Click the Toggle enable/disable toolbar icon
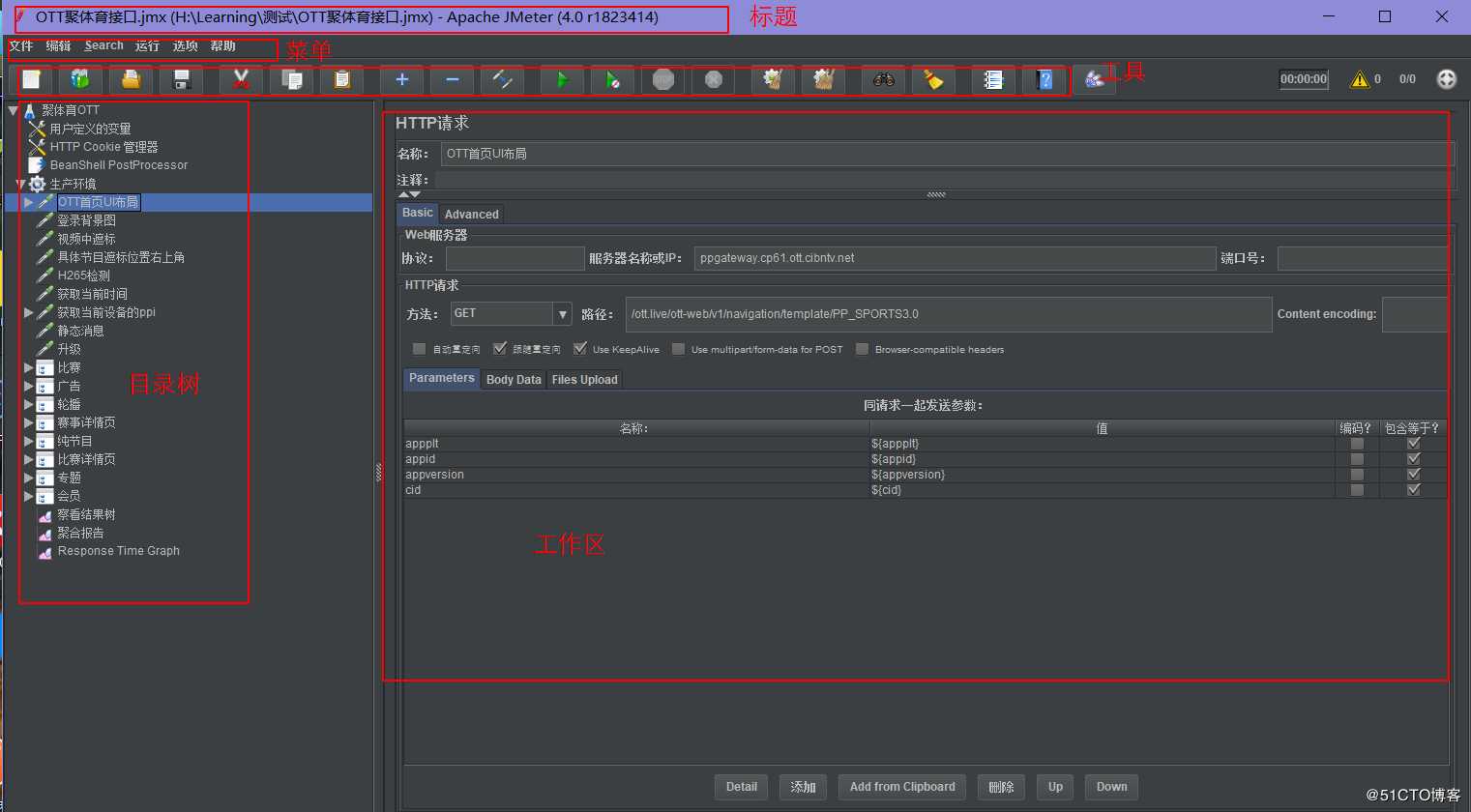This screenshot has height=812, width=1471. 502,80
